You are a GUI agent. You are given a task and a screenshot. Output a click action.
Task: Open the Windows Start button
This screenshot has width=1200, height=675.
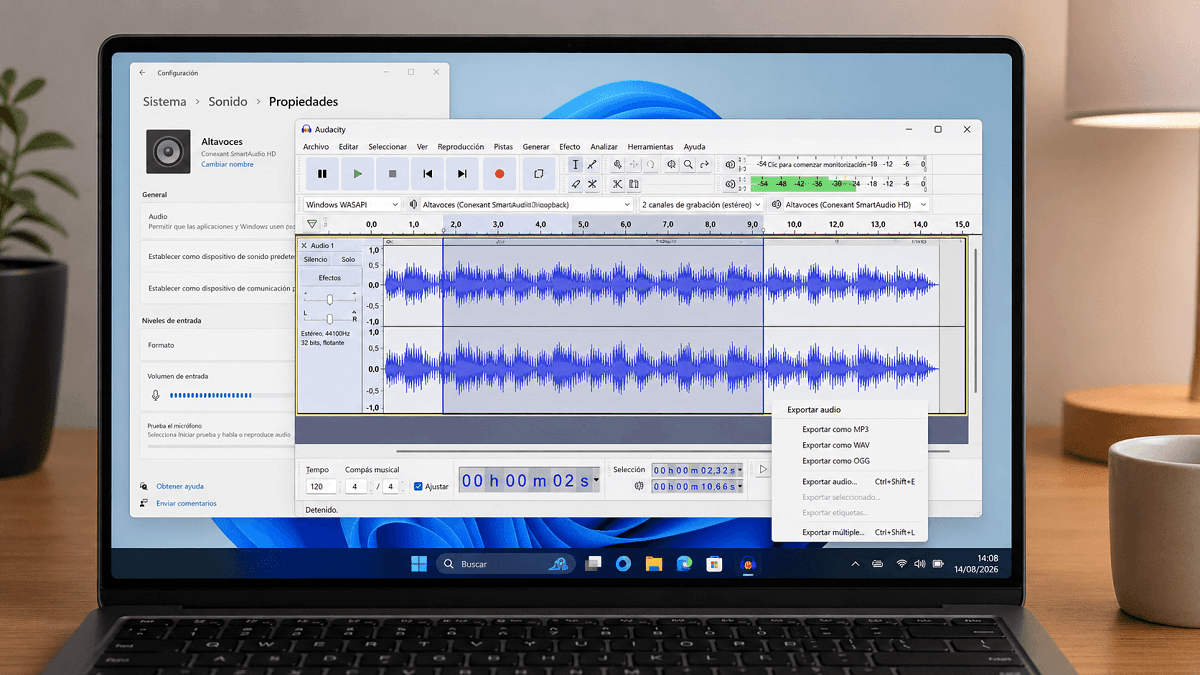[x=419, y=564]
